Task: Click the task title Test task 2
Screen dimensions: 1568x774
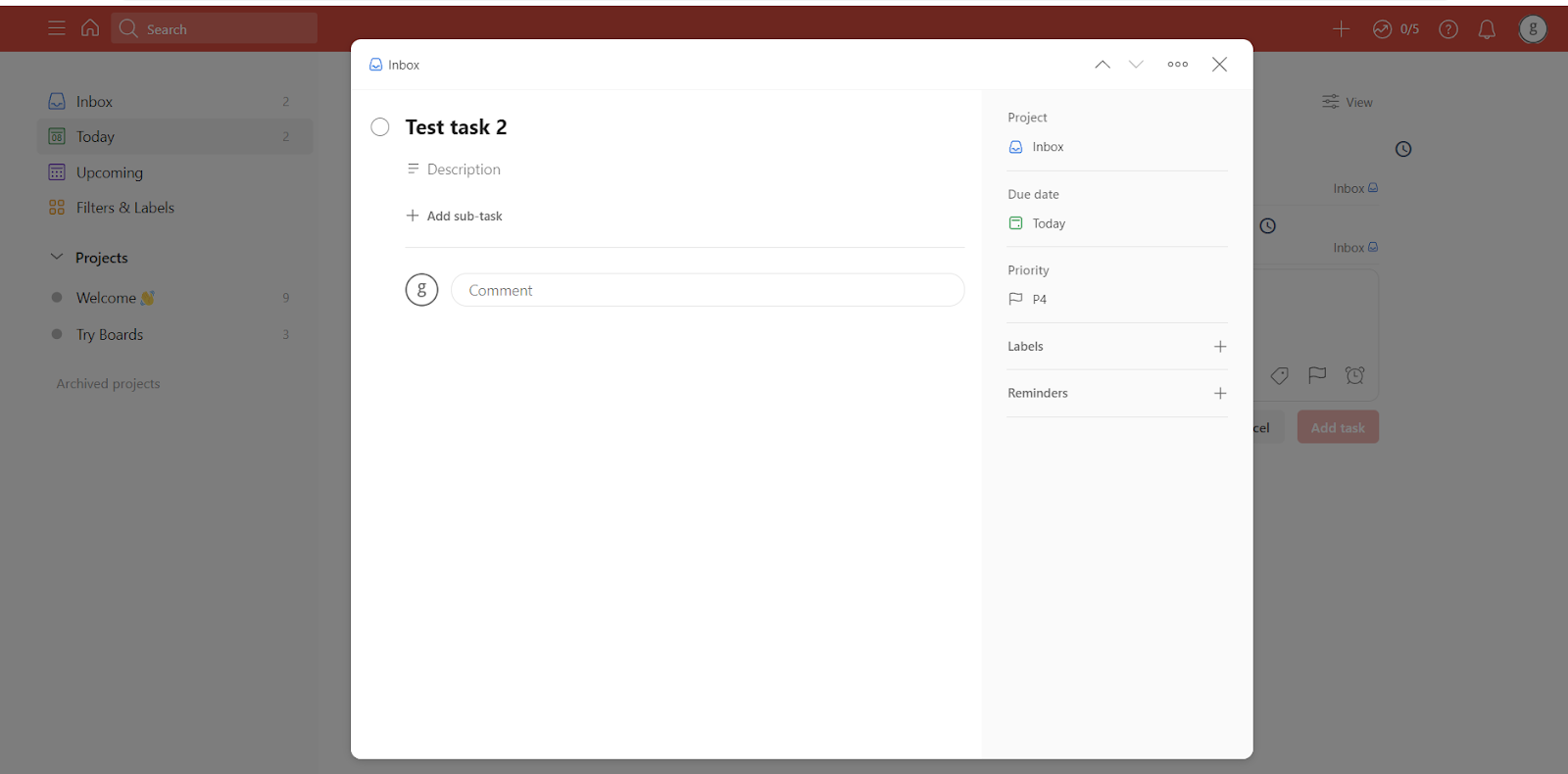Action: (x=456, y=127)
